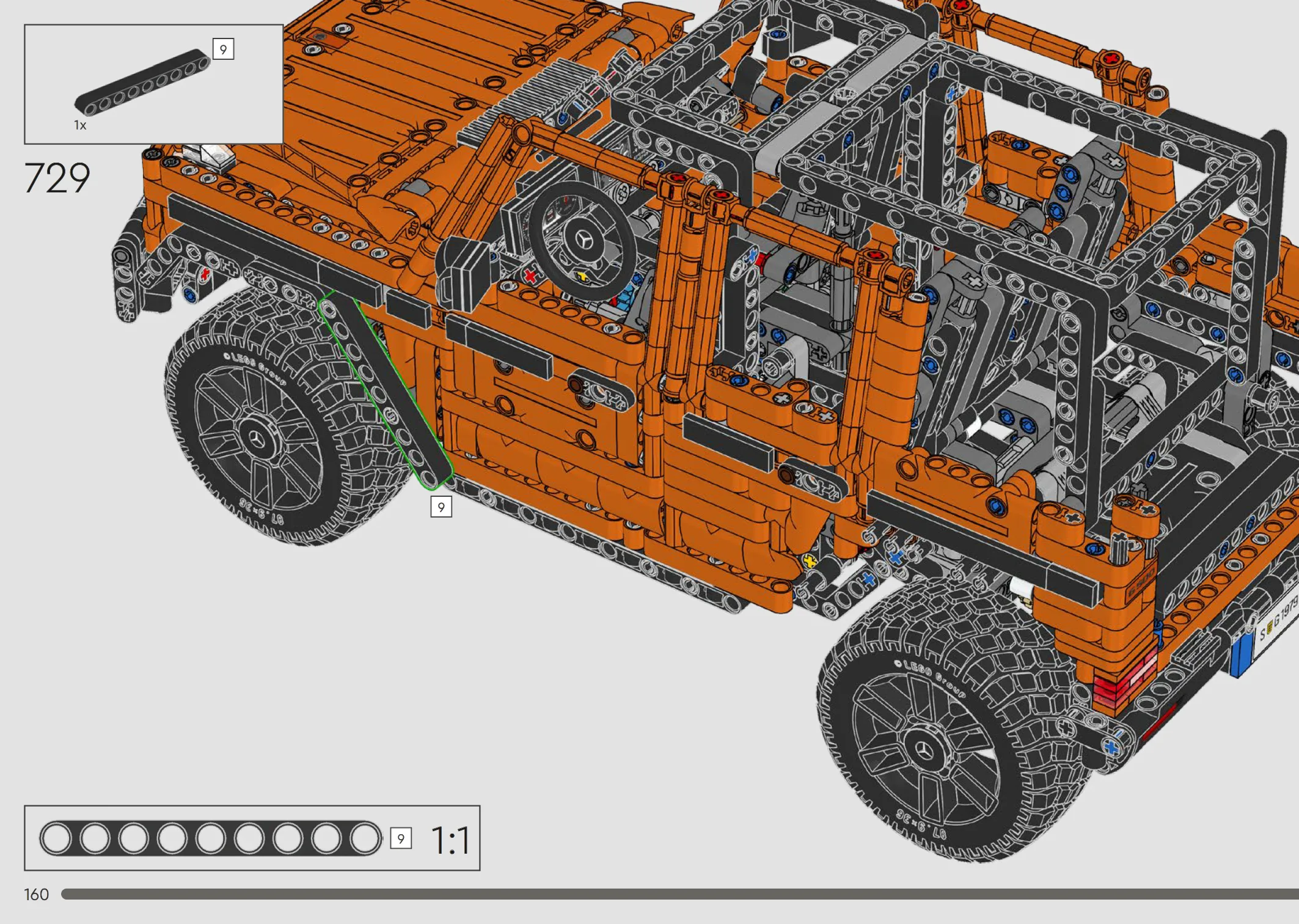Click the red tail light on model
Viewport: 1299px width, 924px height.
click(1125, 680)
